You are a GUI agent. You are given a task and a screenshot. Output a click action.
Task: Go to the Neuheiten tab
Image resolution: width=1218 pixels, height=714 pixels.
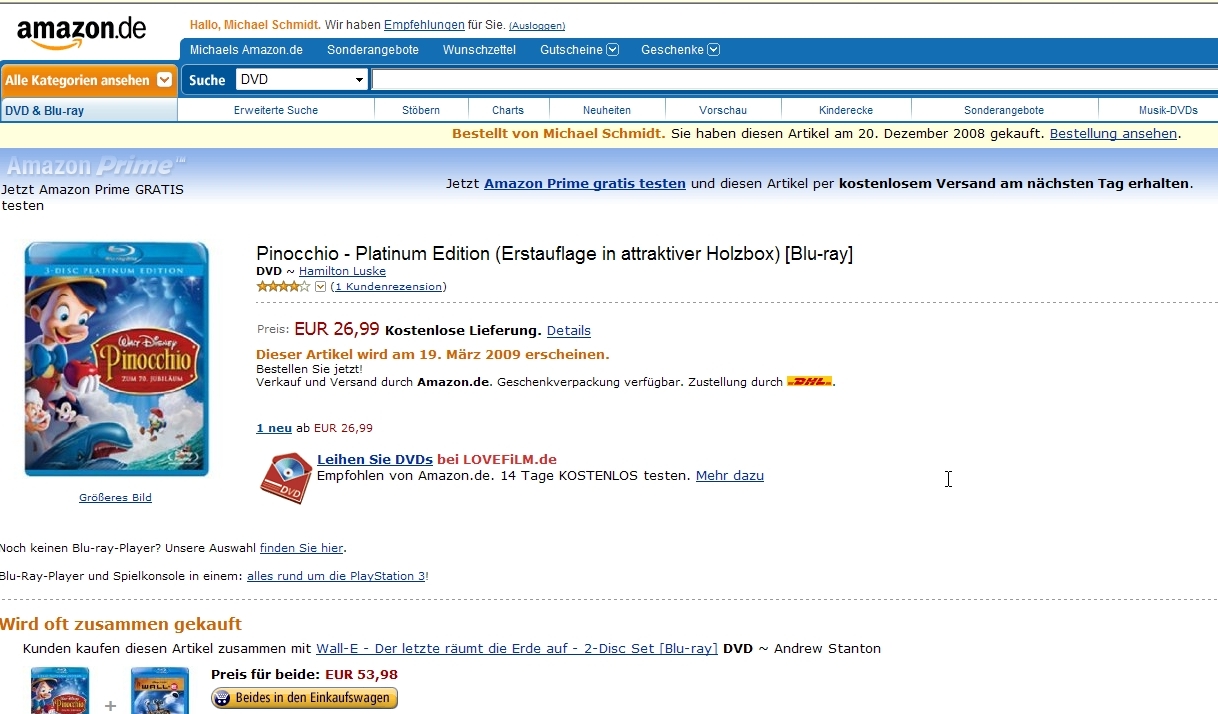pos(607,110)
